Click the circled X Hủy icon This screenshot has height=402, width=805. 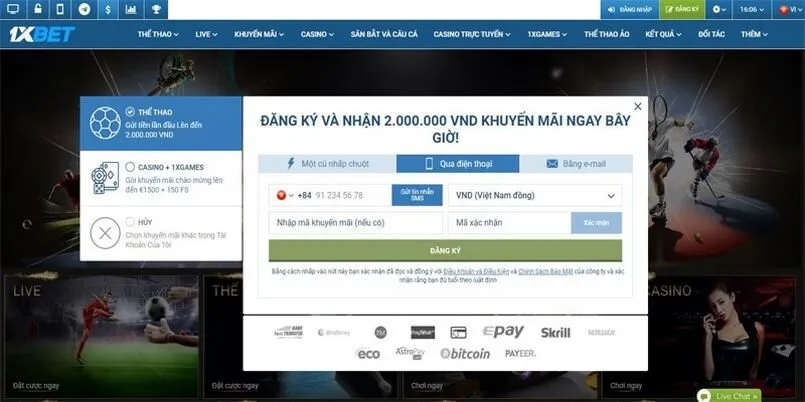105,234
